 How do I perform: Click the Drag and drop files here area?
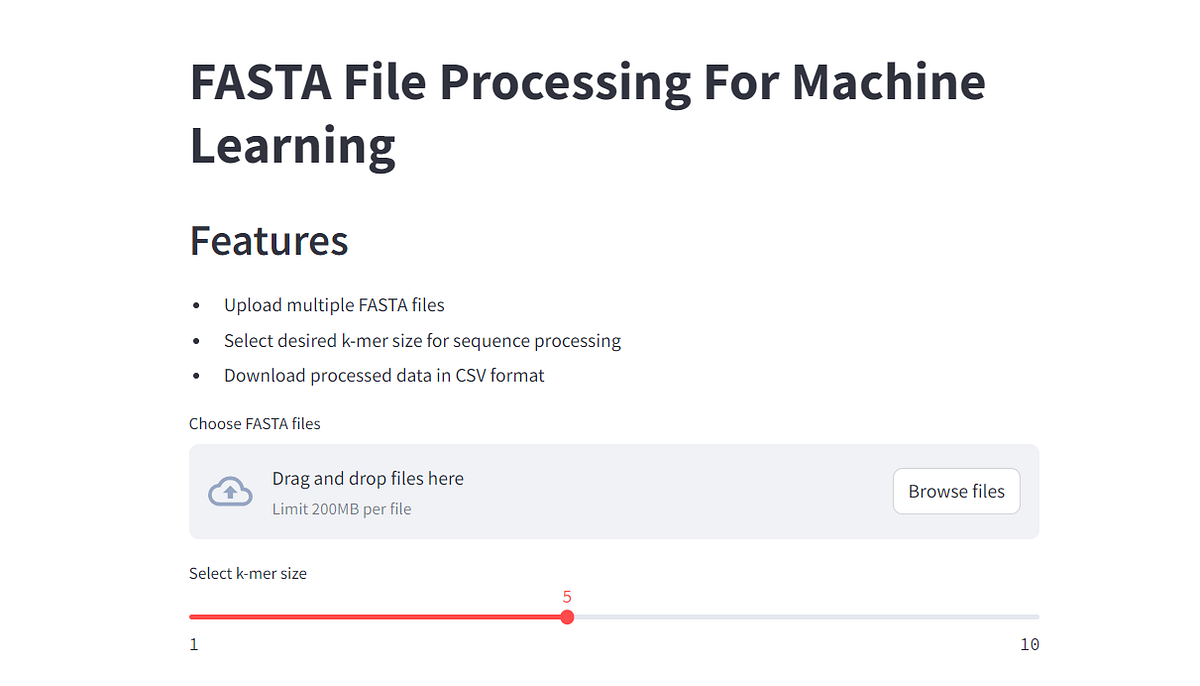point(368,478)
